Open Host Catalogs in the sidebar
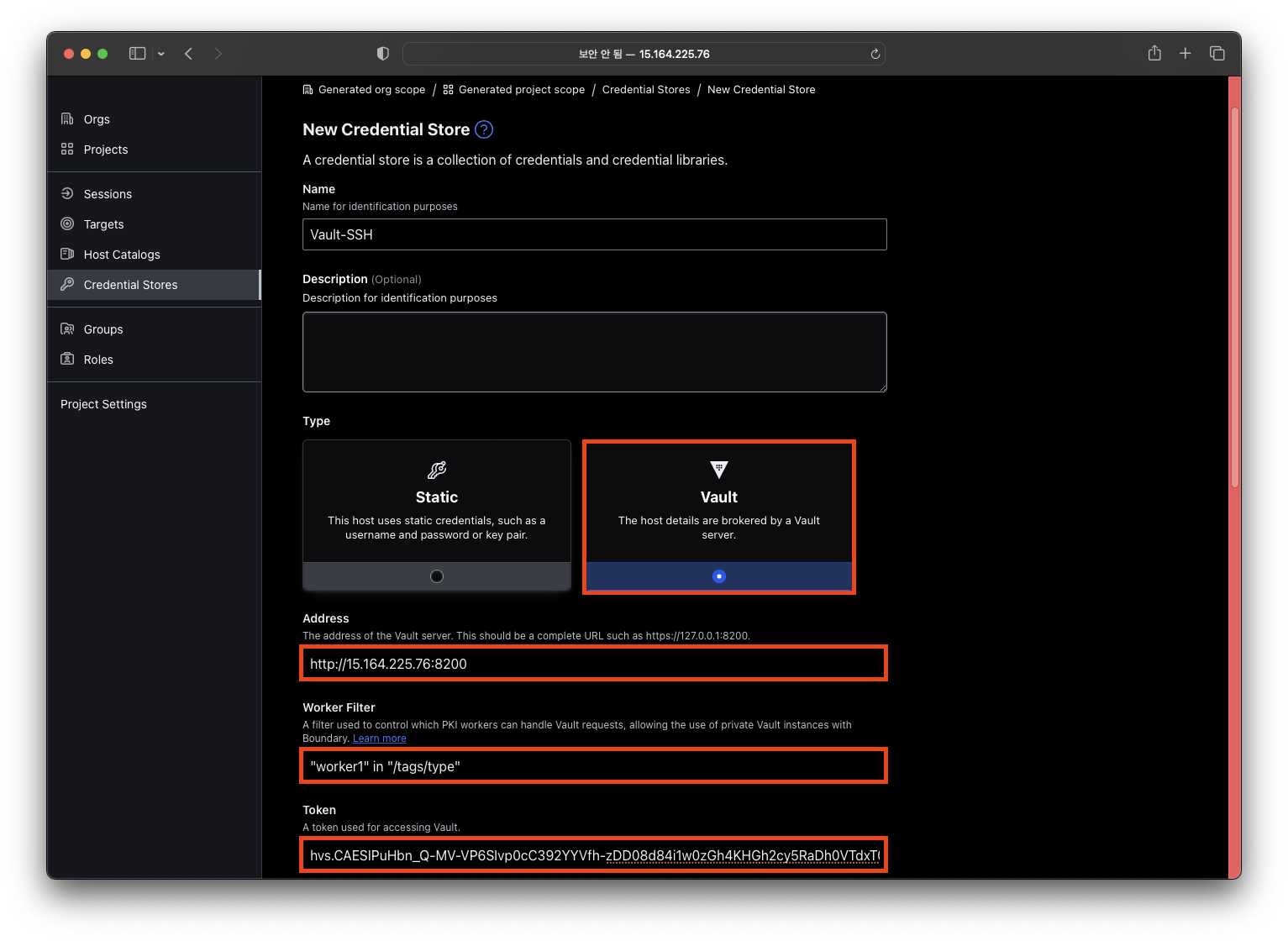This screenshot has width=1288, height=941. pyautogui.click(x=154, y=255)
